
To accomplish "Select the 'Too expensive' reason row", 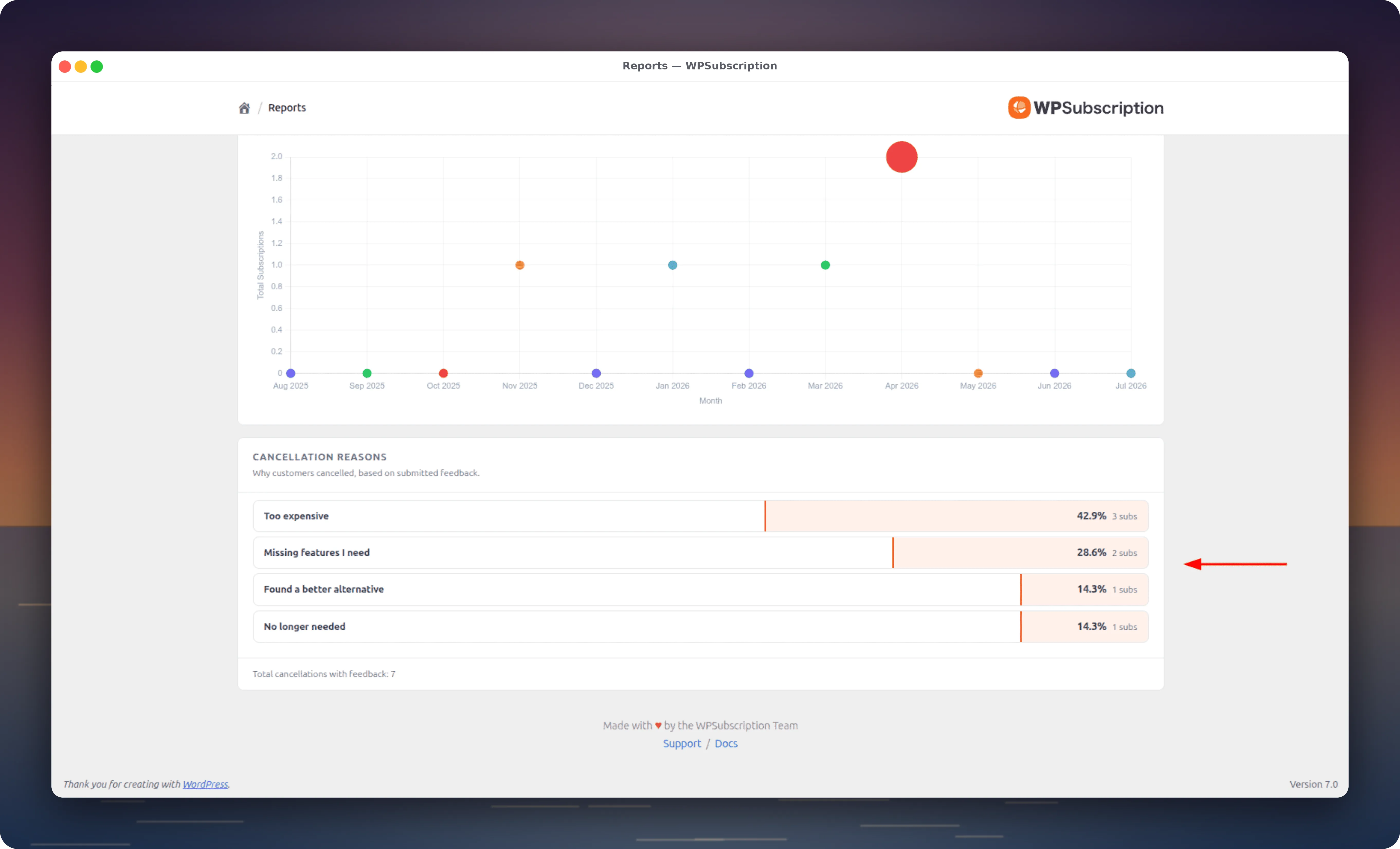I will click(701, 516).
